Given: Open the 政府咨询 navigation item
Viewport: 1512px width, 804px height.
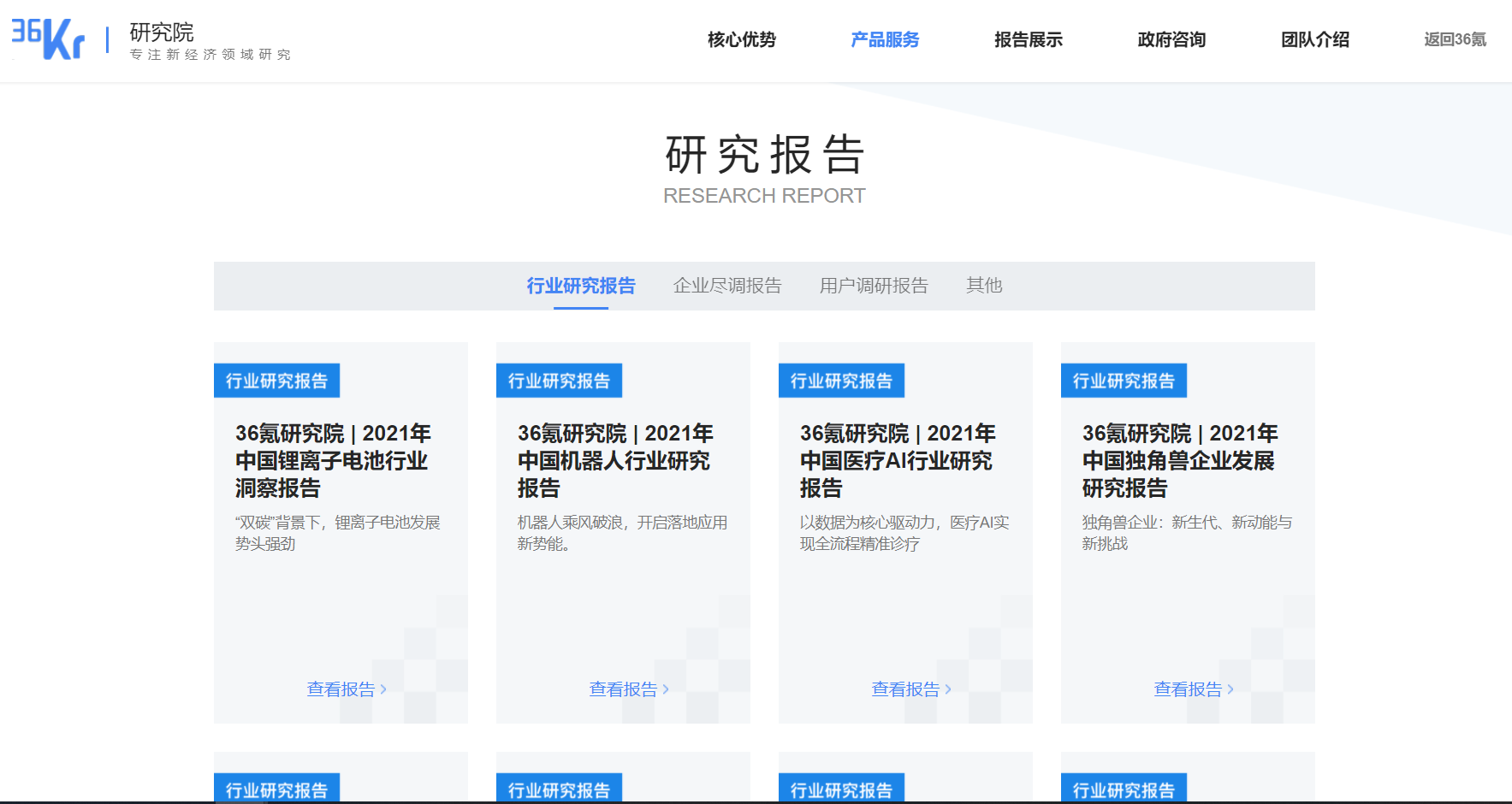Looking at the screenshot, I should pos(1171,39).
